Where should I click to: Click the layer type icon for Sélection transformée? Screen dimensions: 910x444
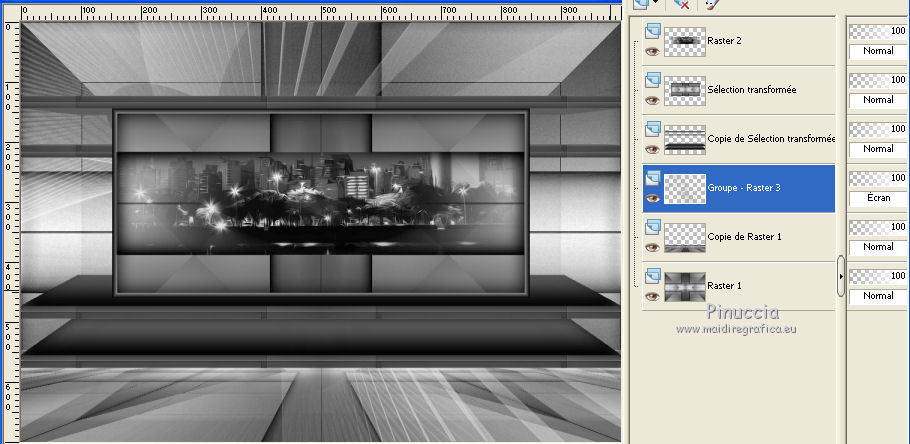(x=653, y=80)
